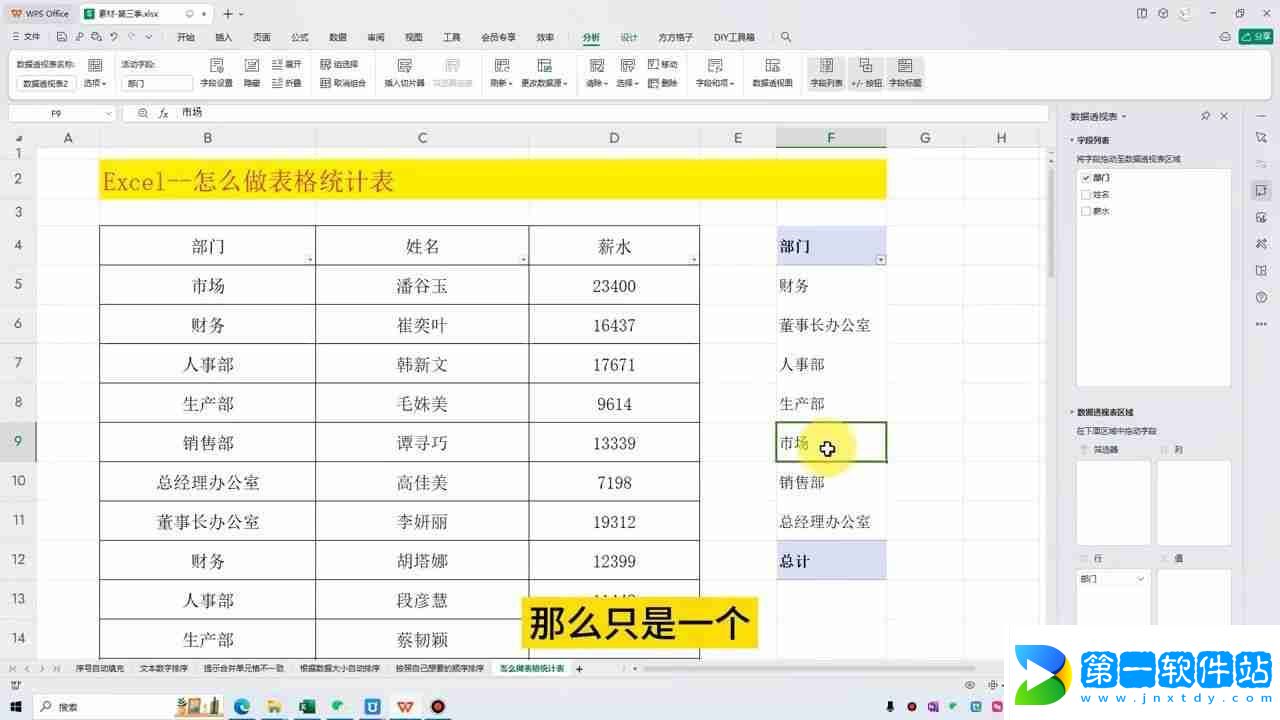Check the 姓名 field checkbox
Screen dimensions: 1280x720
click(x=1087, y=194)
